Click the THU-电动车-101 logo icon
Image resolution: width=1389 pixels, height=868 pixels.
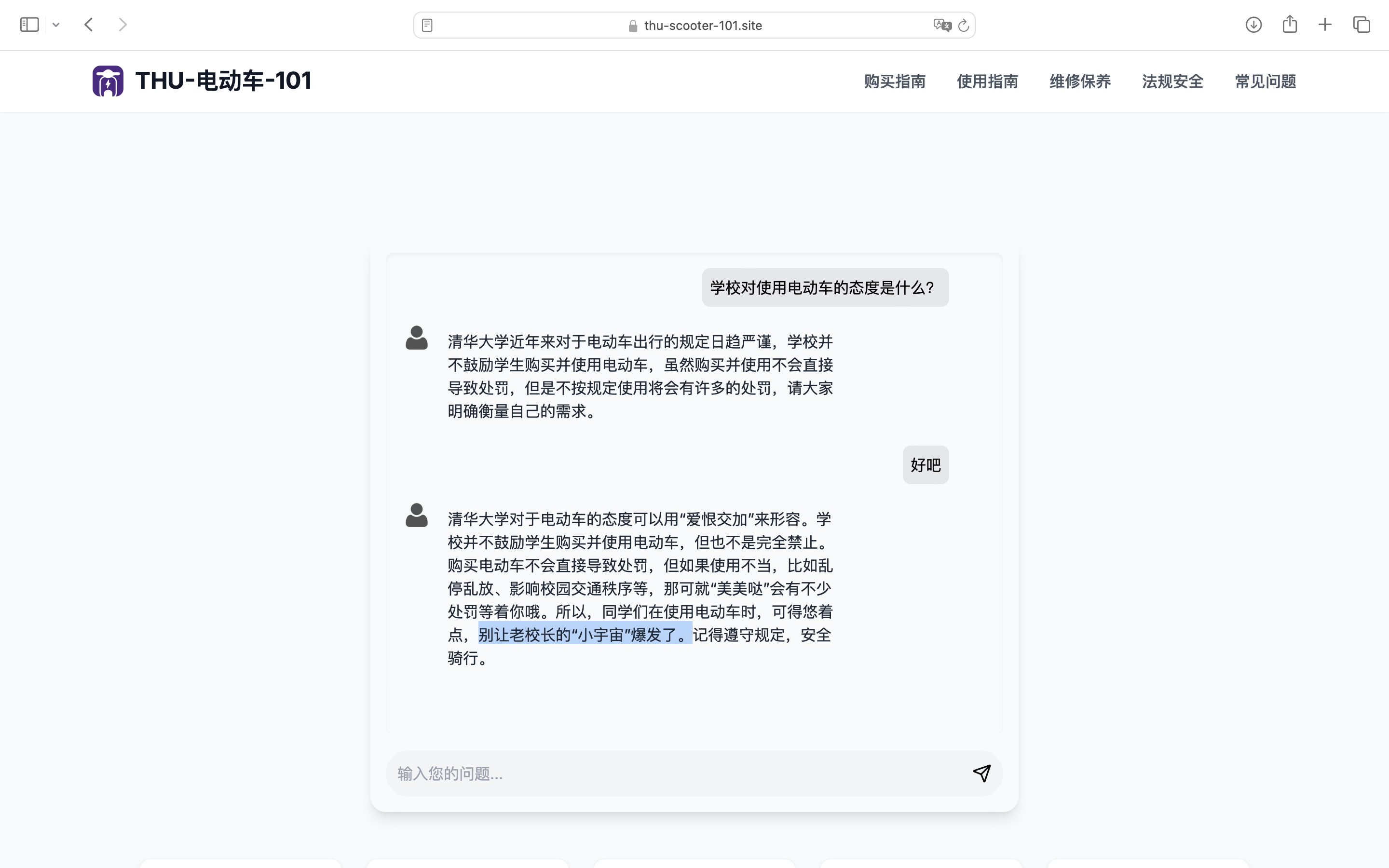[x=108, y=81]
